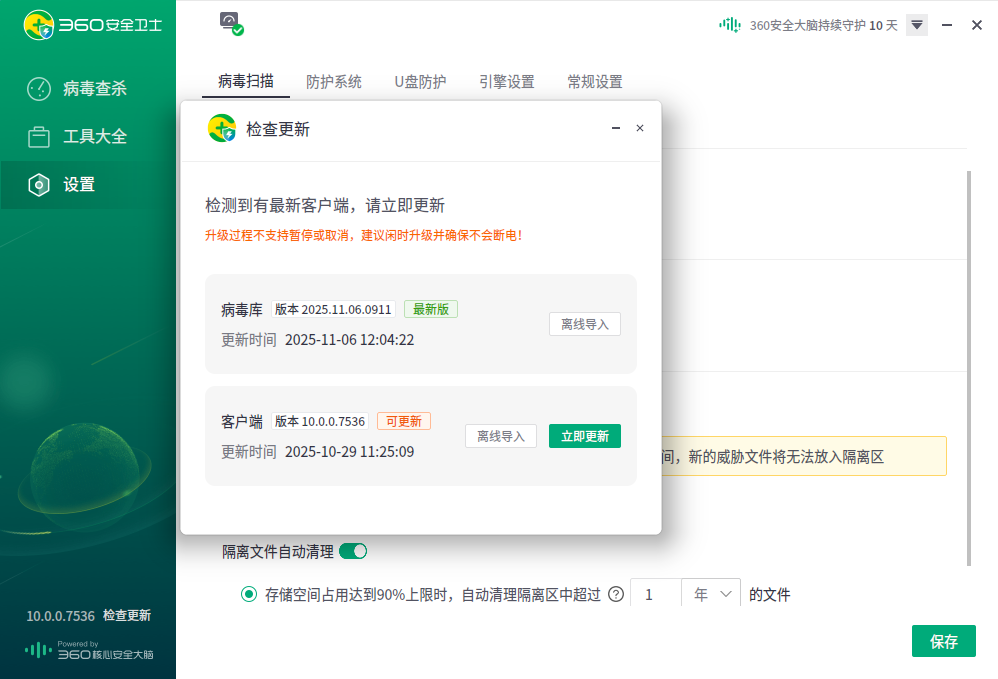Click the 360安全大脑 sound wave icon

[730, 25]
